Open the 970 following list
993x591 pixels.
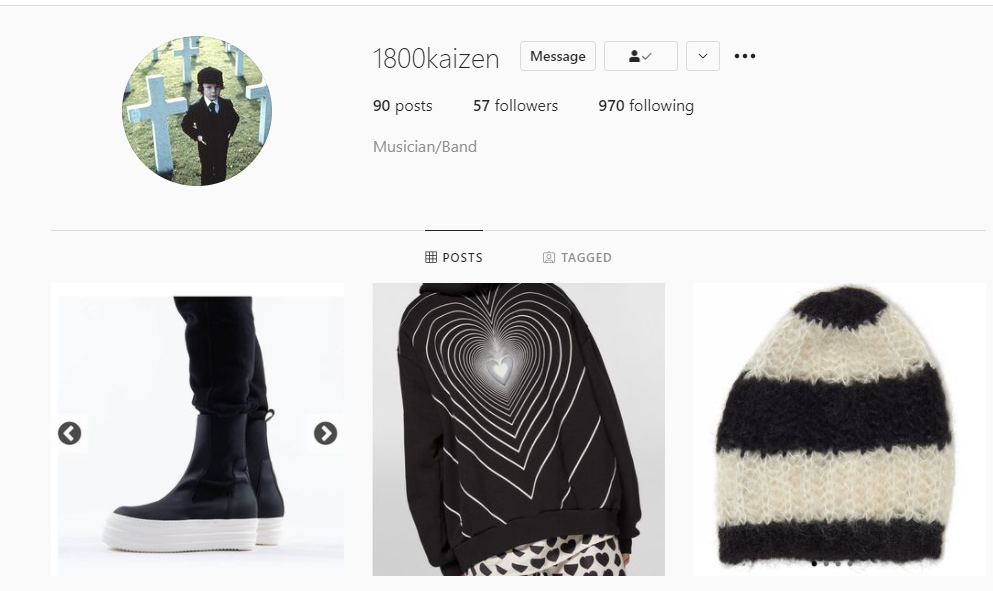click(x=646, y=106)
